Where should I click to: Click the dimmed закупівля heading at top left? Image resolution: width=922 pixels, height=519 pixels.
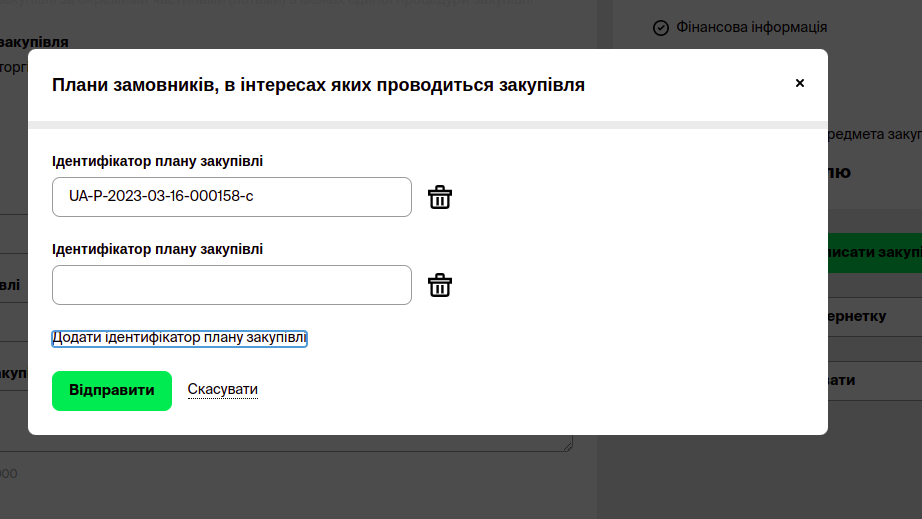click(x=34, y=42)
